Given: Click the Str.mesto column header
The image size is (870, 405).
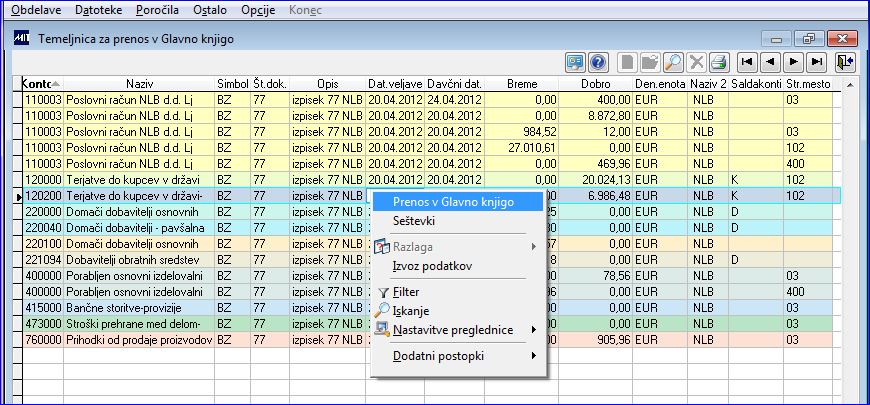Looking at the screenshot, I should [808, 84].
